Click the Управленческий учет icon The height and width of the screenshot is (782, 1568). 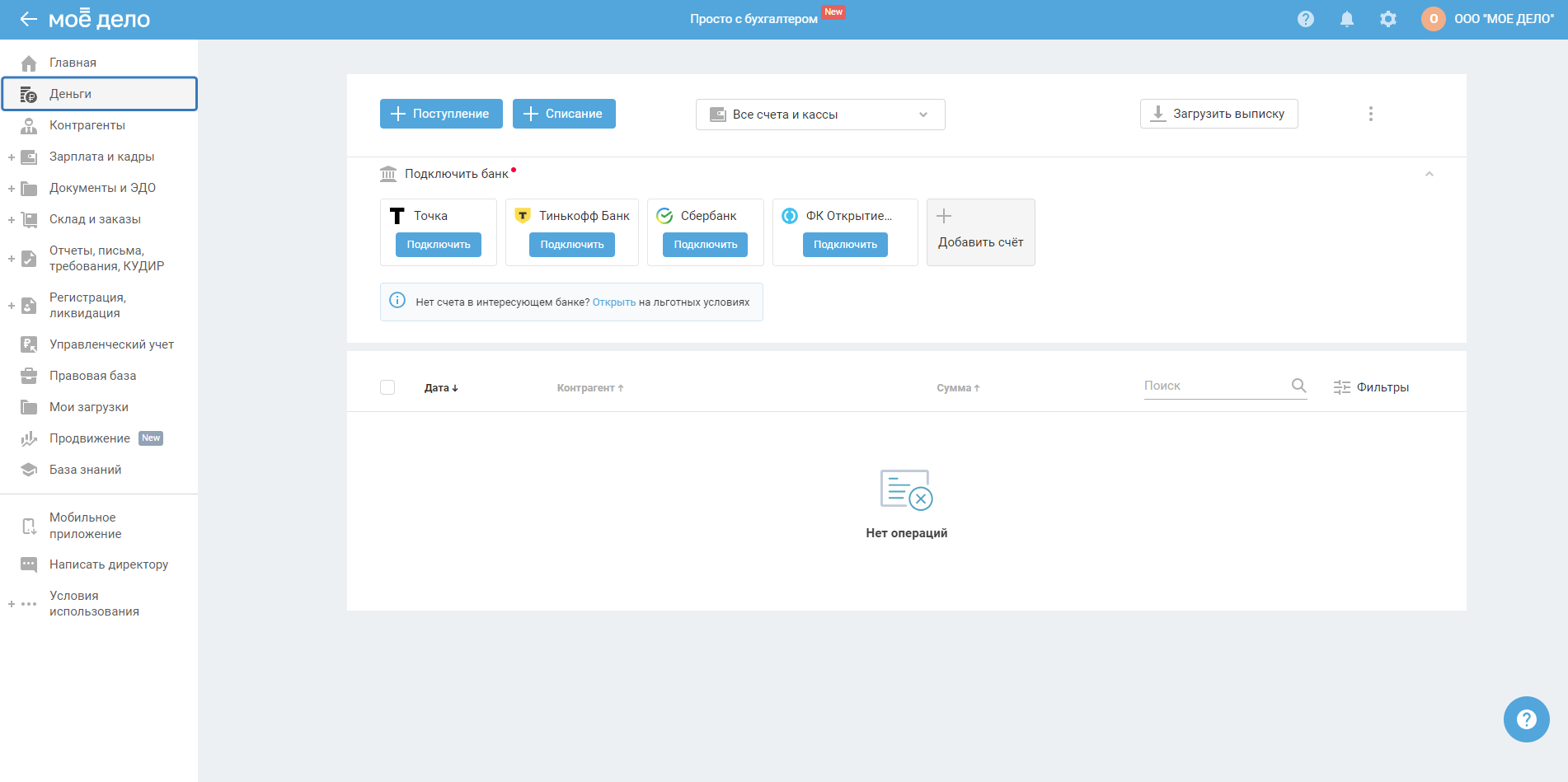coord(29,344)
